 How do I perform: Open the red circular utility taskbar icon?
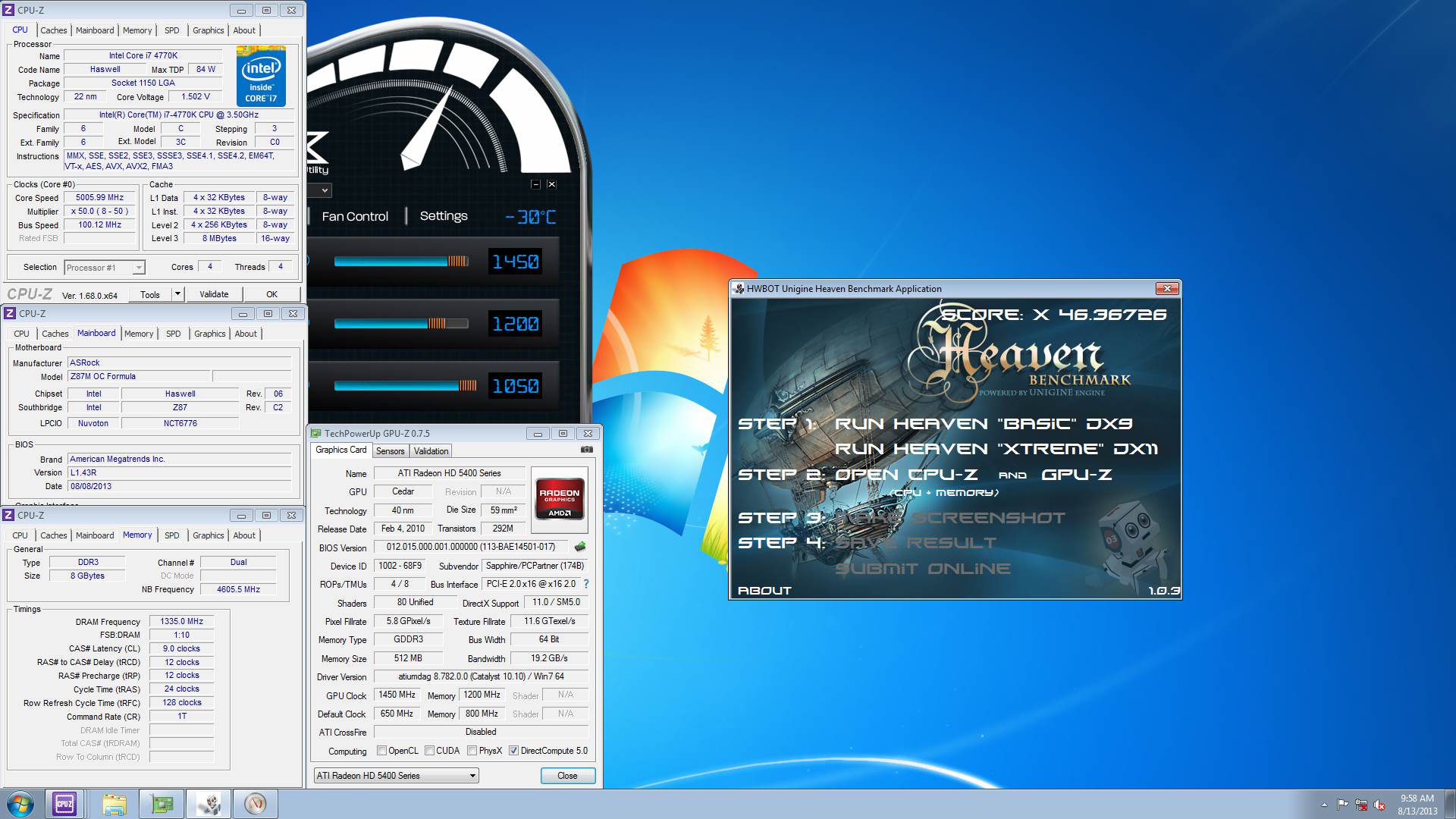pos(256,804)
